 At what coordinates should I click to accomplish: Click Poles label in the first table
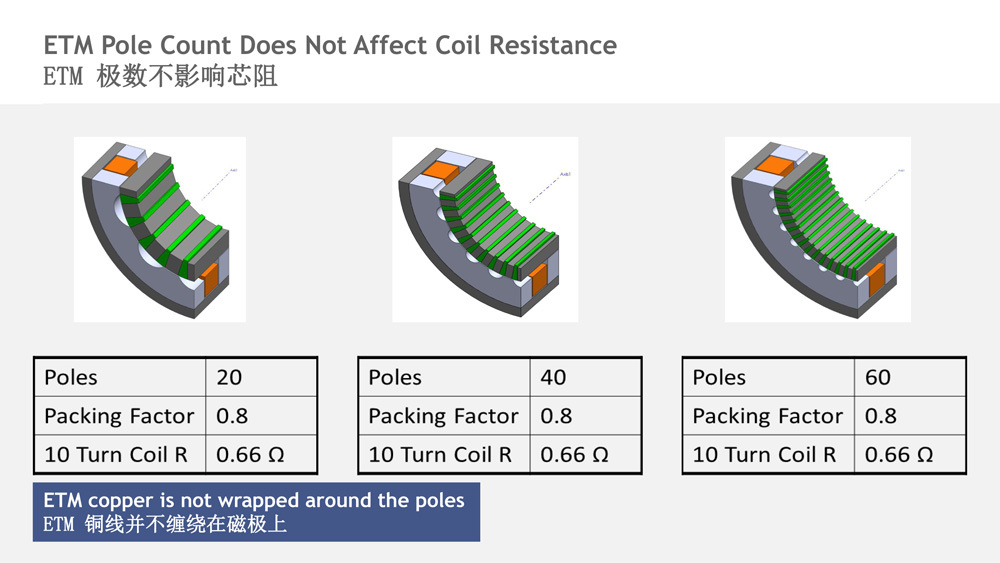click(71, 377)
